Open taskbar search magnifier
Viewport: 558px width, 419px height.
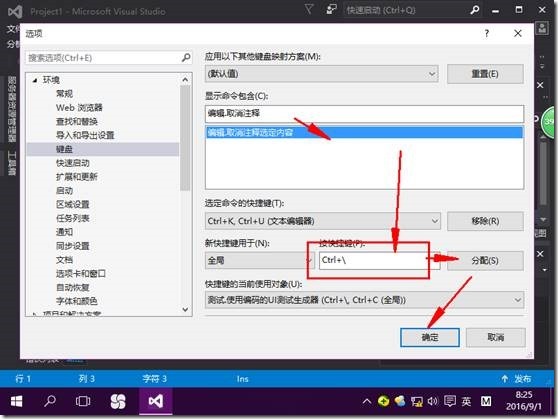50,401
